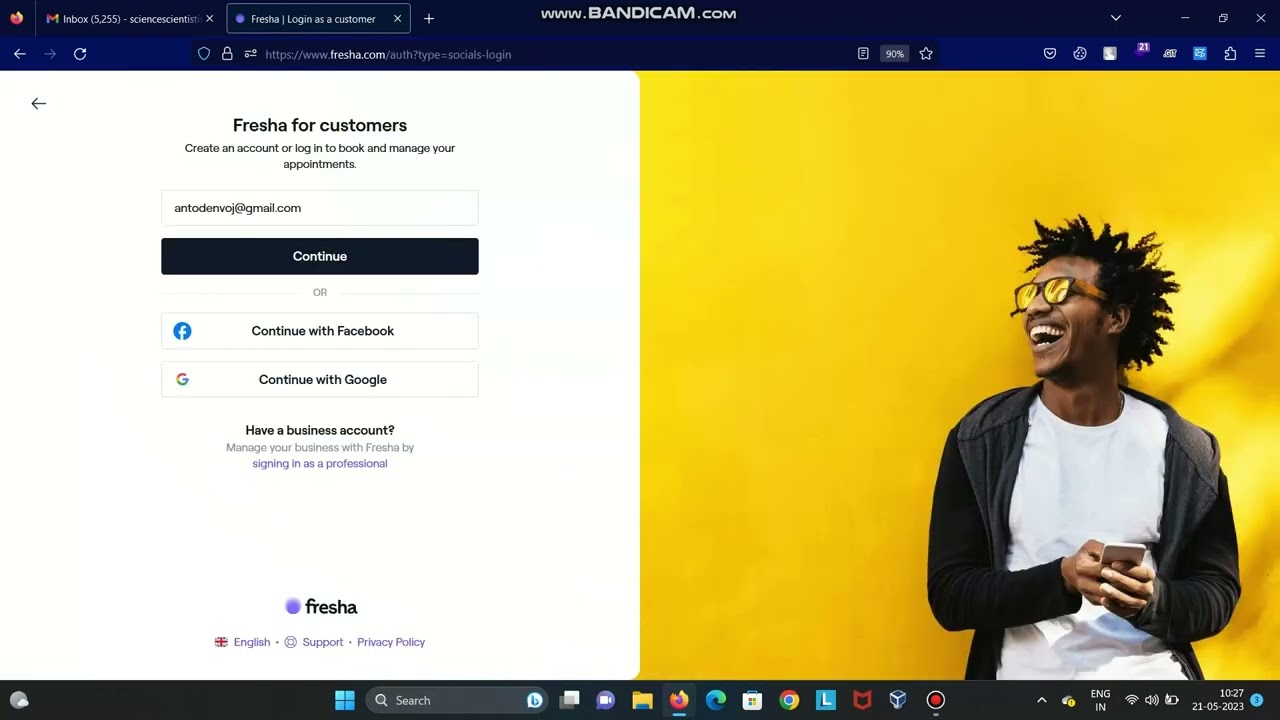Open the Bandicam red record icon
This screenshot has width=1280, height=720.
[936, 700]
